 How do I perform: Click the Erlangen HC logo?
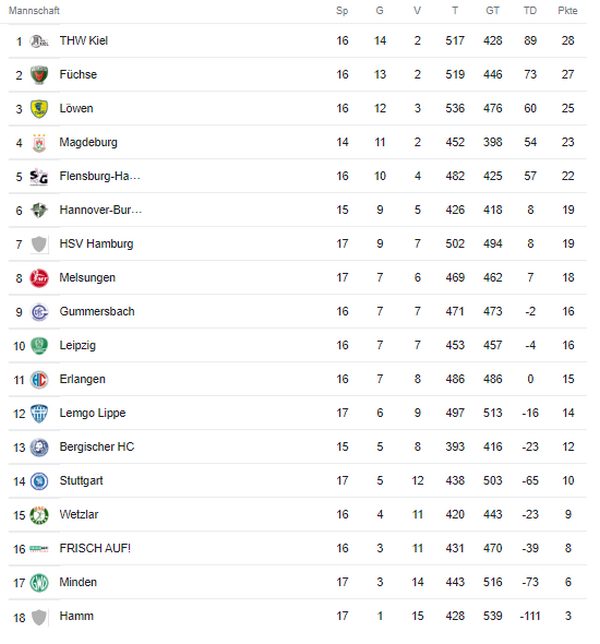[x=39, y=380]
